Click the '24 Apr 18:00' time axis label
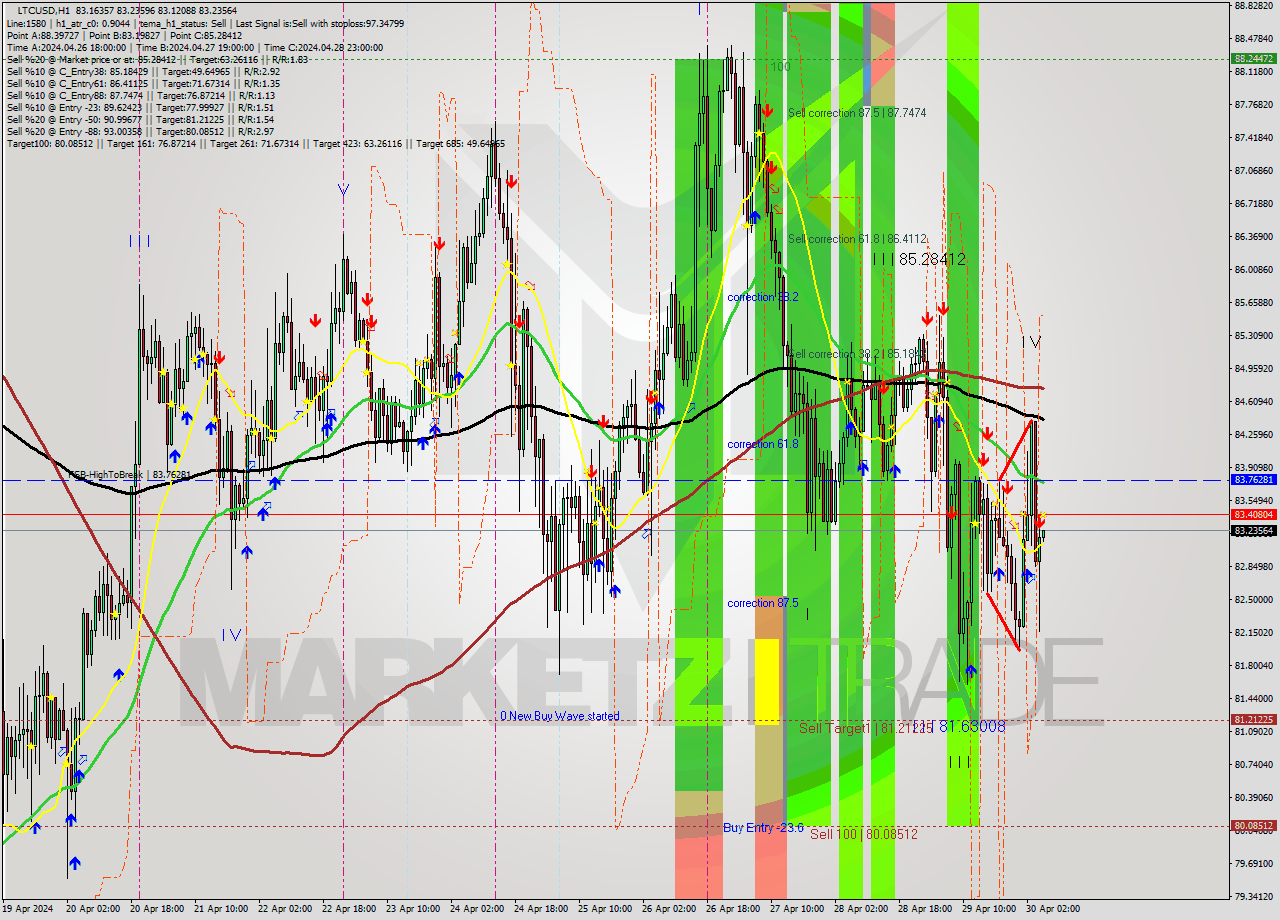The width and height of the screenshot is (1280, 920). (x=540, y=909)
